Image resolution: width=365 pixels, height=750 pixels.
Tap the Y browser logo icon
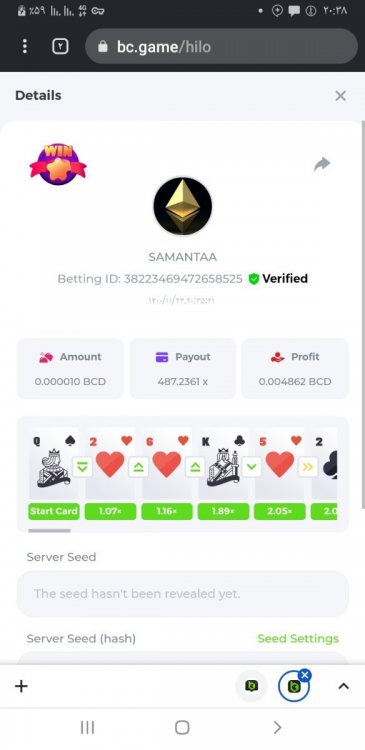coord(60,46)
